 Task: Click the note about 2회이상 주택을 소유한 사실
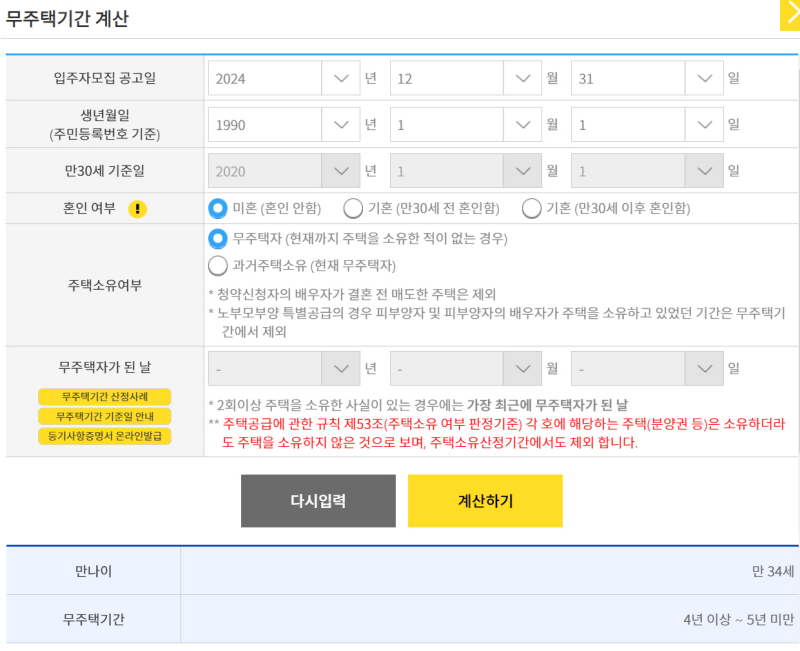(x=418, y=405)
